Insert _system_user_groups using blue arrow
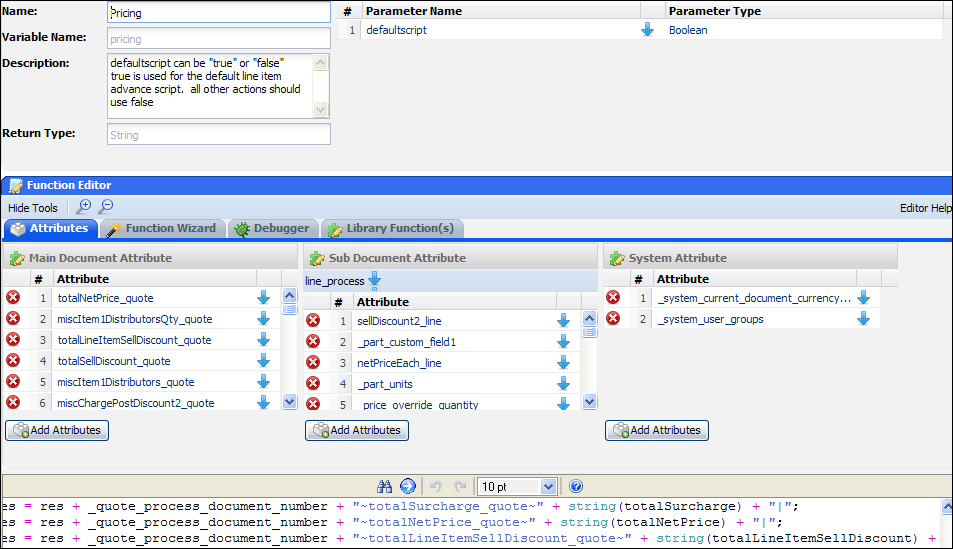953x549 pixels. click(864, 319)
